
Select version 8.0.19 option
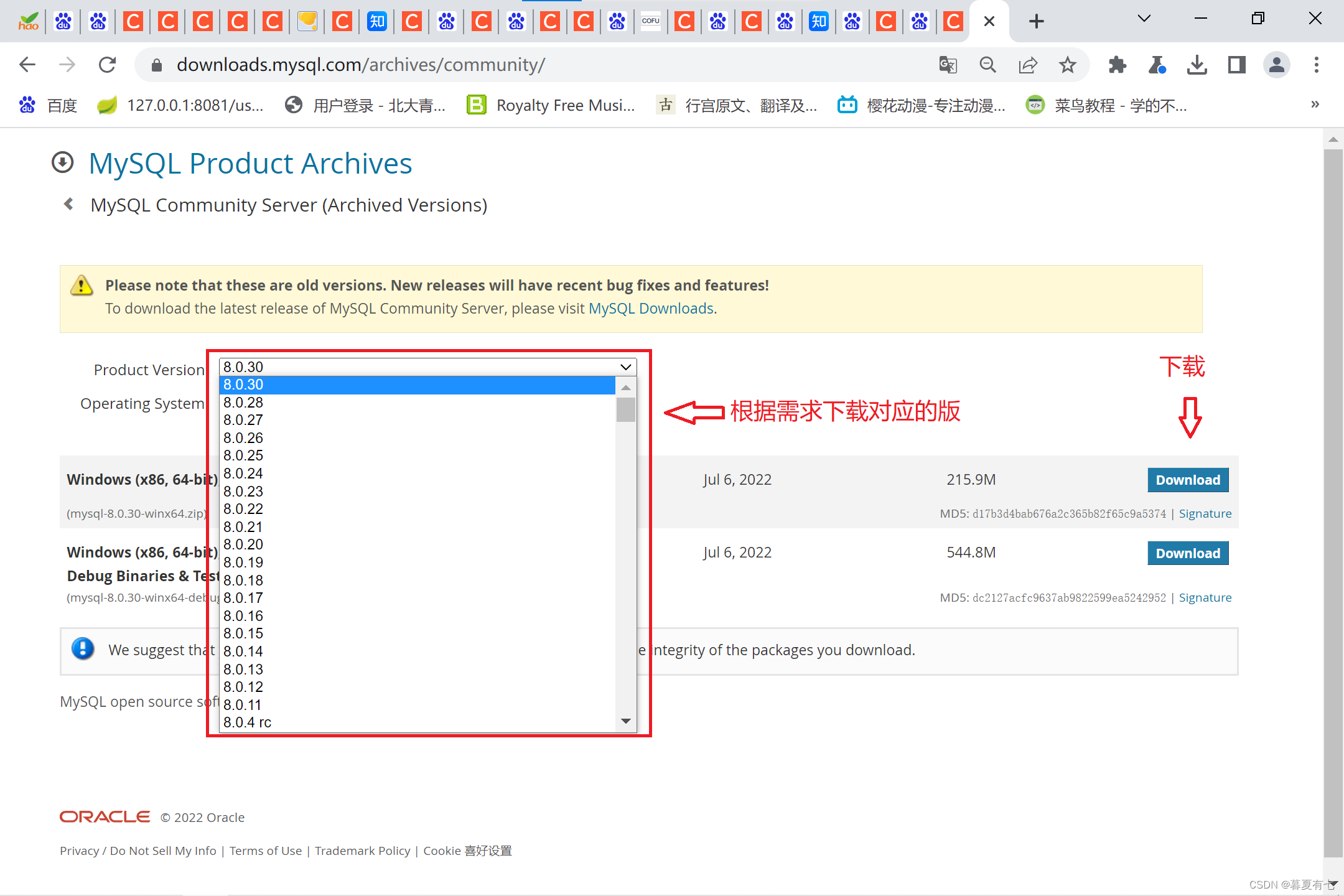coord(418,562)
